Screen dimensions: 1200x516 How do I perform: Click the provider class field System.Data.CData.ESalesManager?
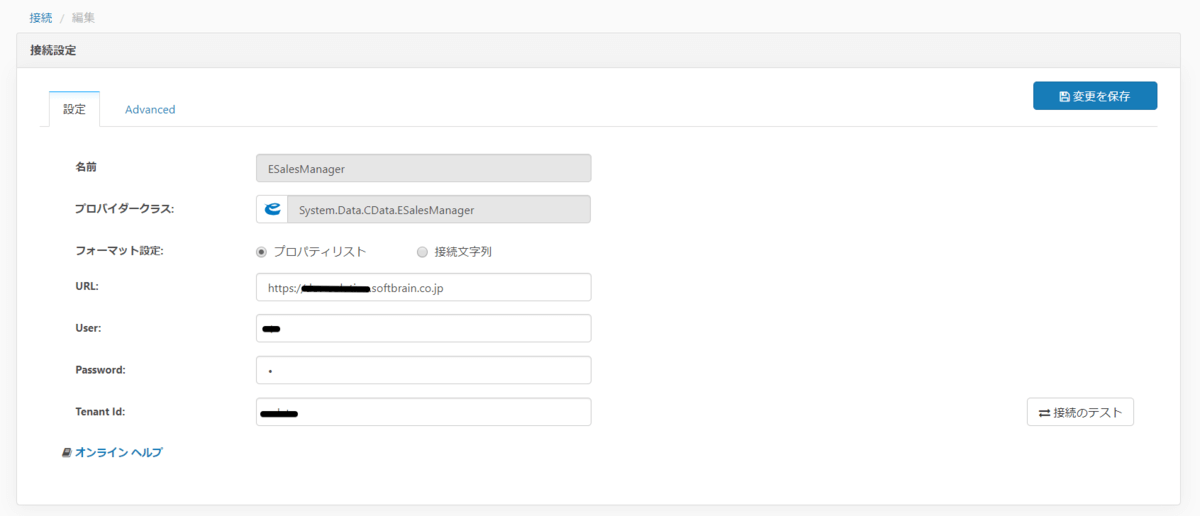439,210
